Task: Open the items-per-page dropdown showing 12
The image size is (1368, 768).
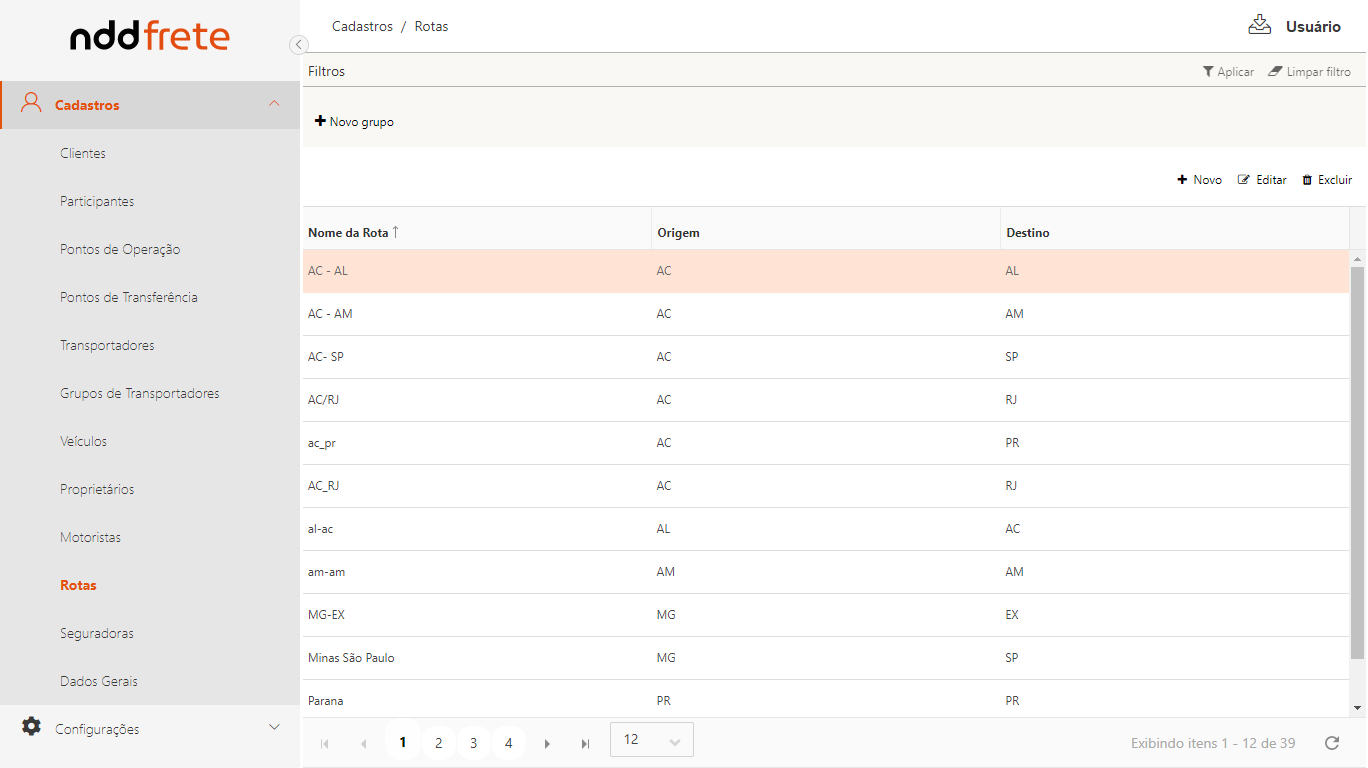Action: pyautogui.click(x=651, y=740)
